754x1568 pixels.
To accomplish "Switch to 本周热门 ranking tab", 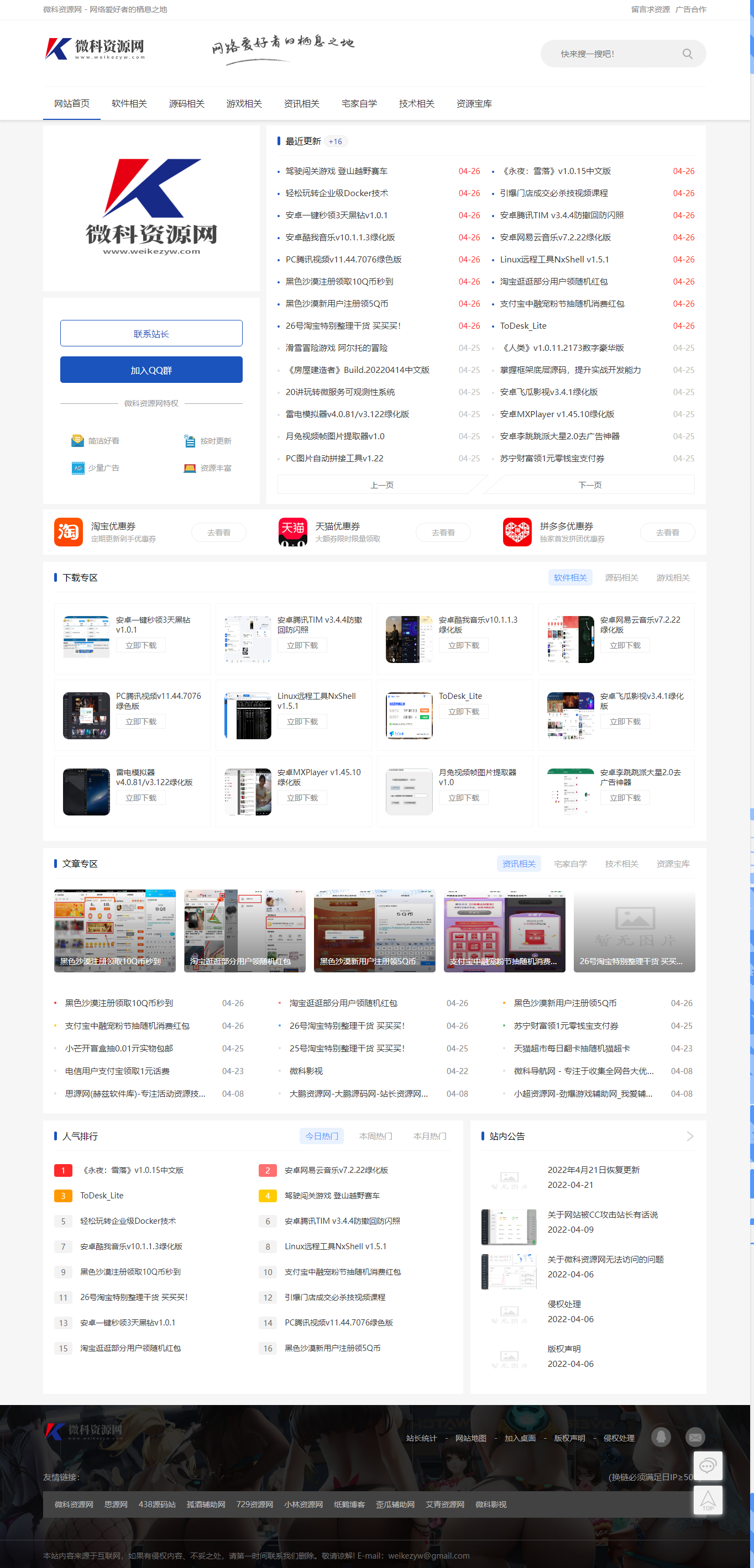I will [375, 1136].
